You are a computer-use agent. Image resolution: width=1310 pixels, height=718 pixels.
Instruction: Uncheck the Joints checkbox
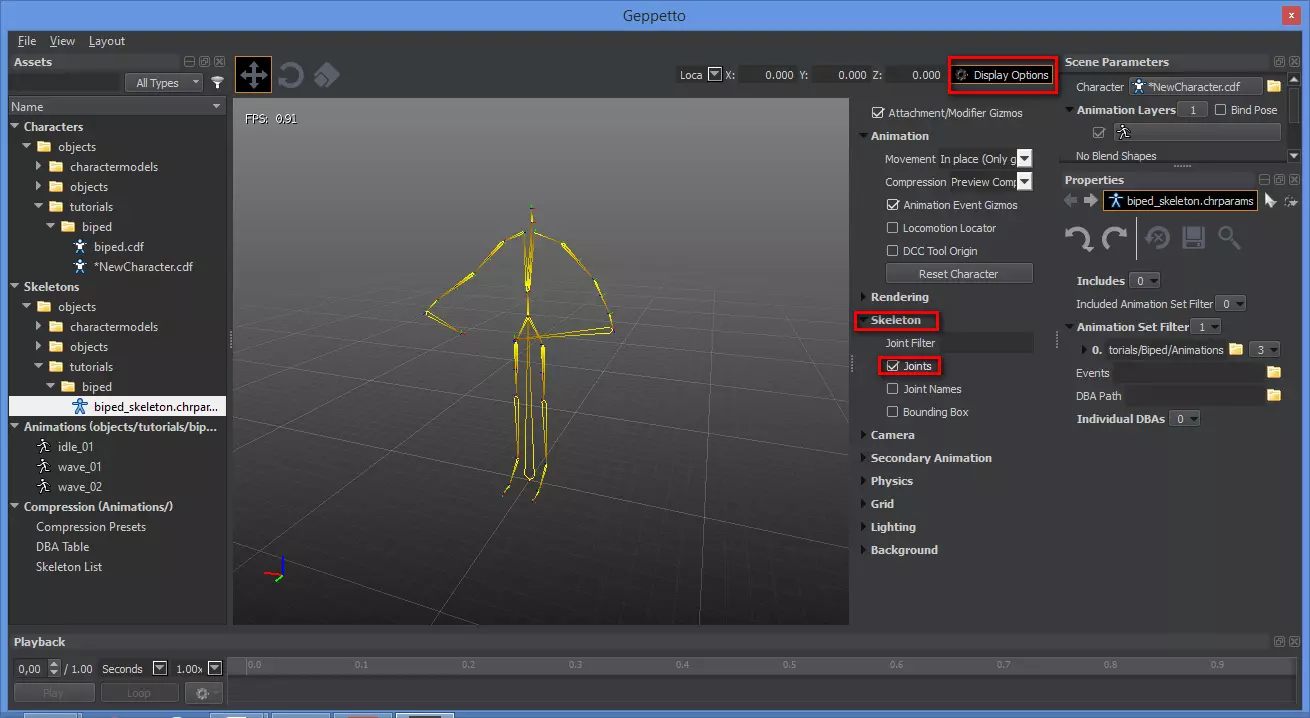(893, 366)
